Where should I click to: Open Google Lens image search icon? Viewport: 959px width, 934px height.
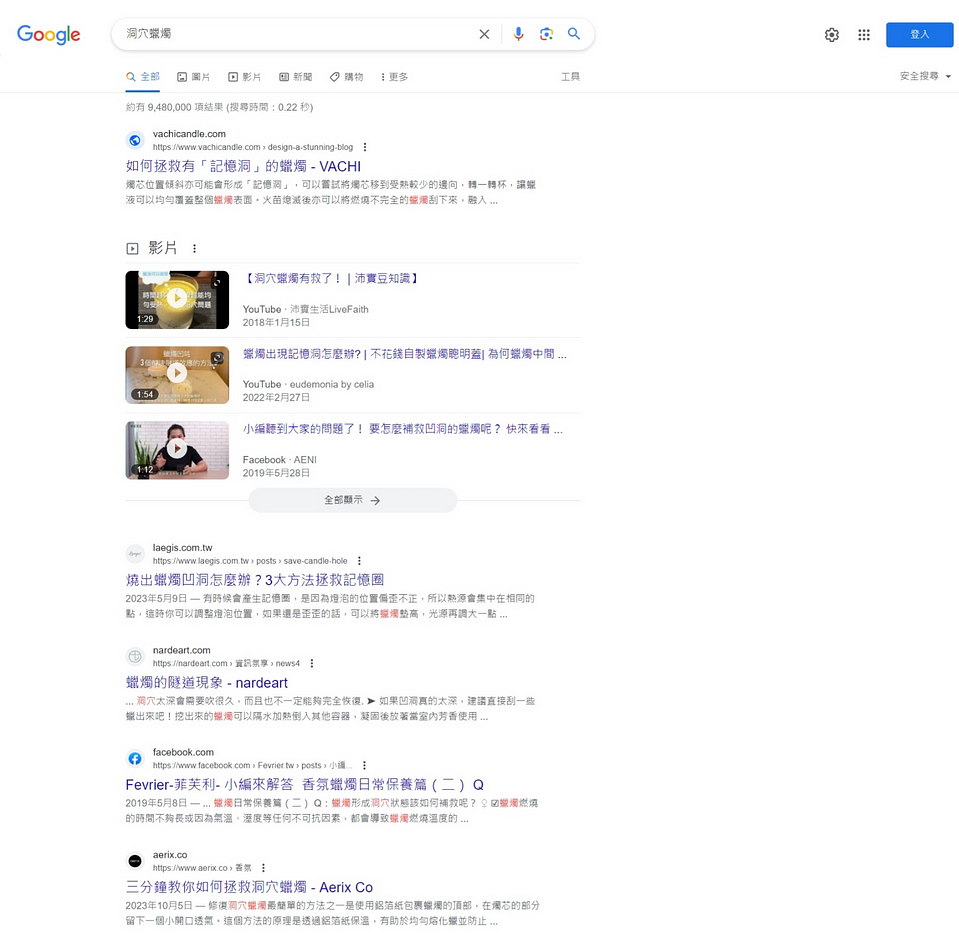tap(546, 34)
